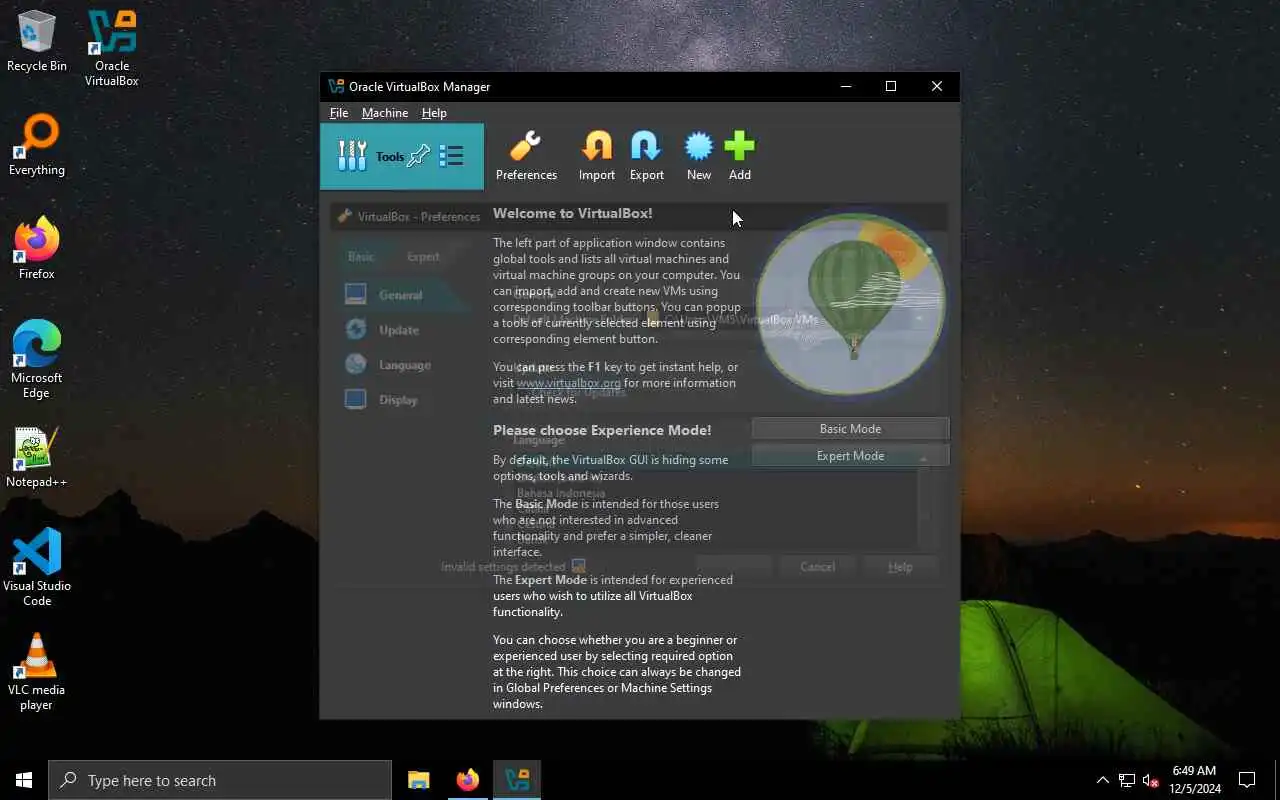Select Language in faded Preferences dialog

[x=404, y=365]
